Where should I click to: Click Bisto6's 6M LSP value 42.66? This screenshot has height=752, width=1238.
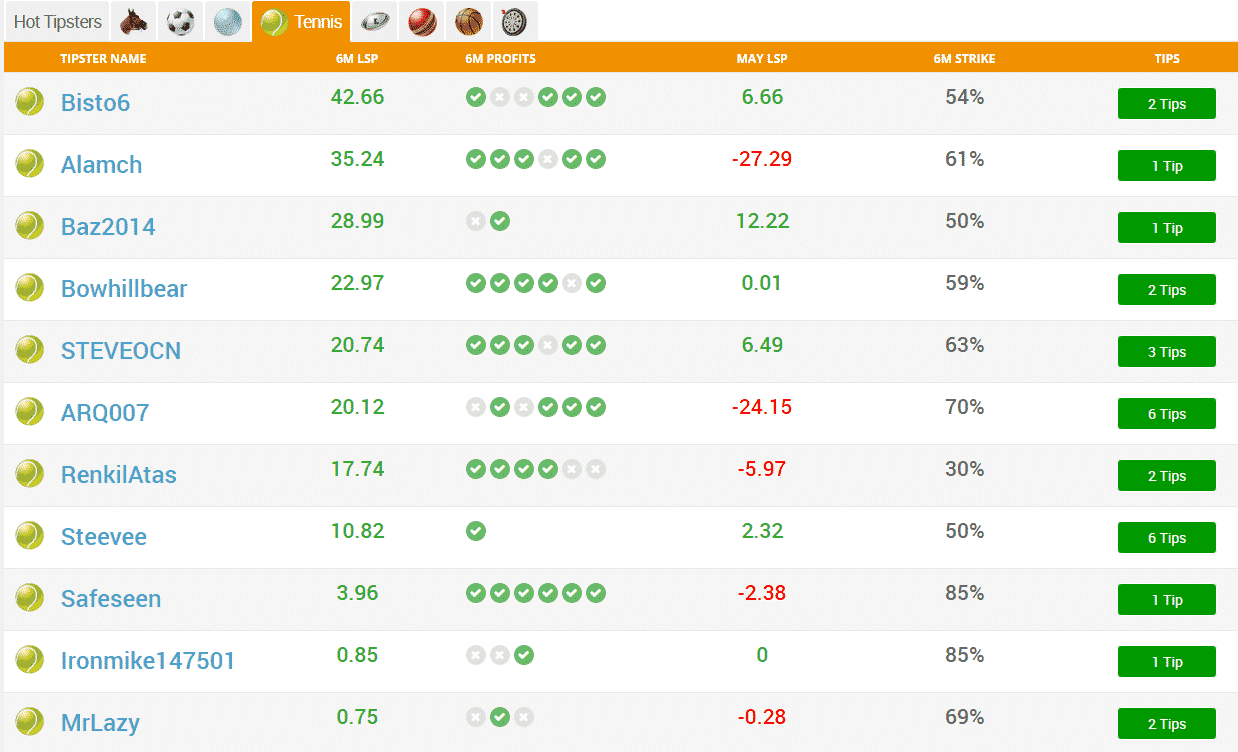pyautogui.click(x=357, y=97)
